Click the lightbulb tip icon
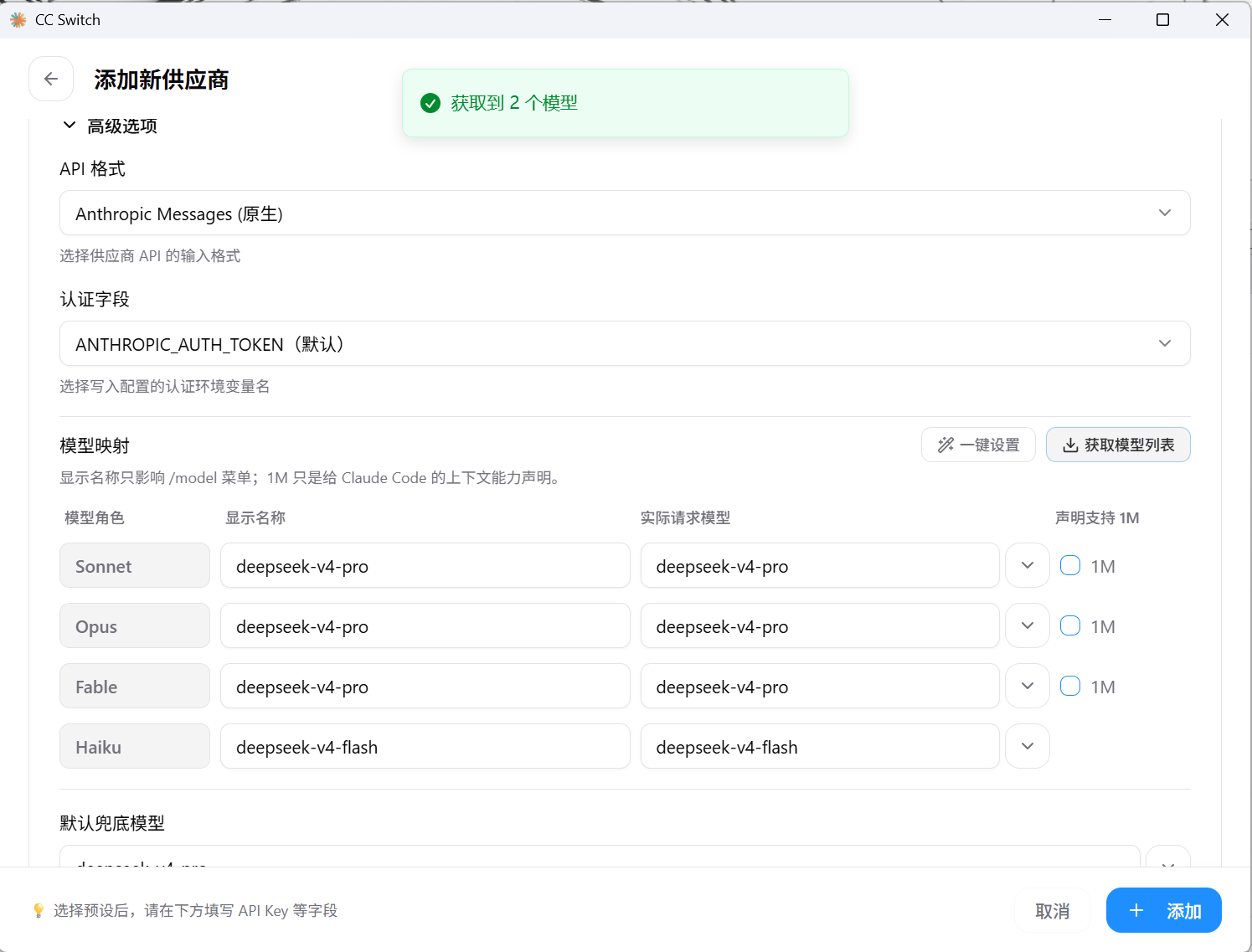Viewport: 1252px width, 952px height. [39, 910]
